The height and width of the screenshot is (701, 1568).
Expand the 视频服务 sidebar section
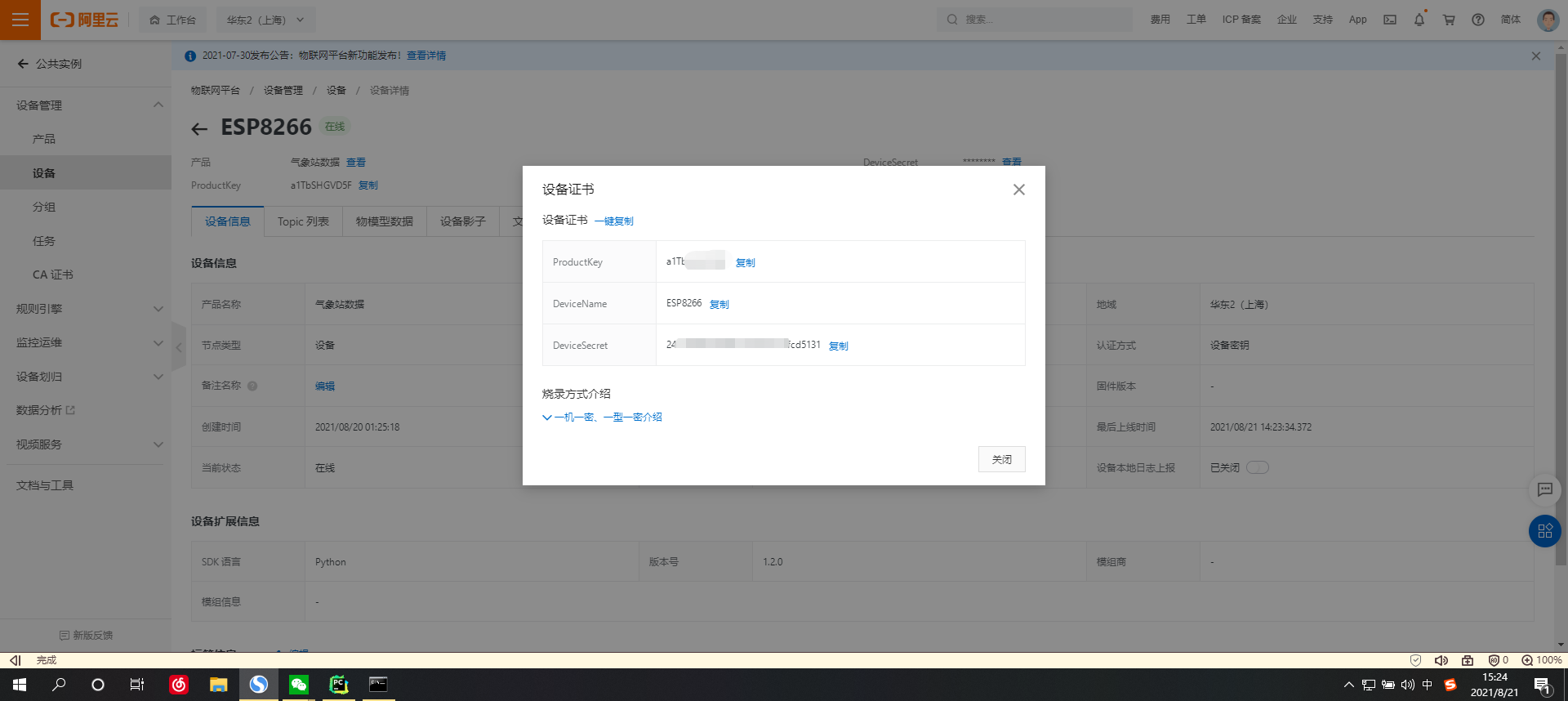coord(86,444)
